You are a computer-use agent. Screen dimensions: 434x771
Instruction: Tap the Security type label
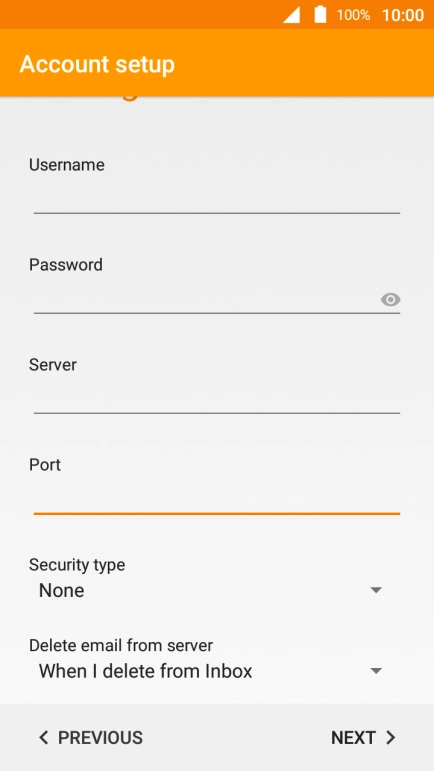coord(77,565)
